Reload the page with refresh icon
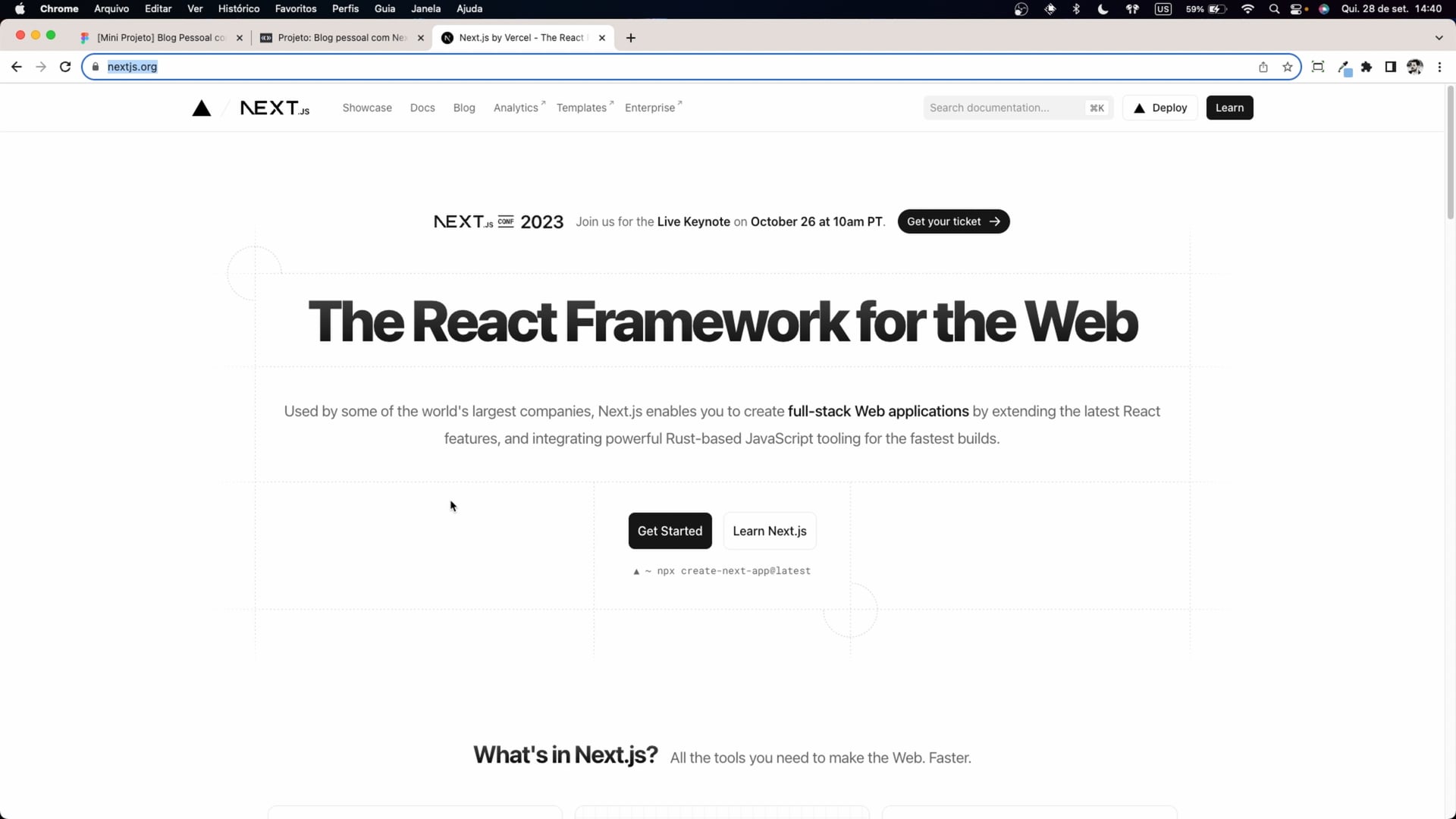The height and width of the screenshot is (819, 1456). [x=65, y=67]
